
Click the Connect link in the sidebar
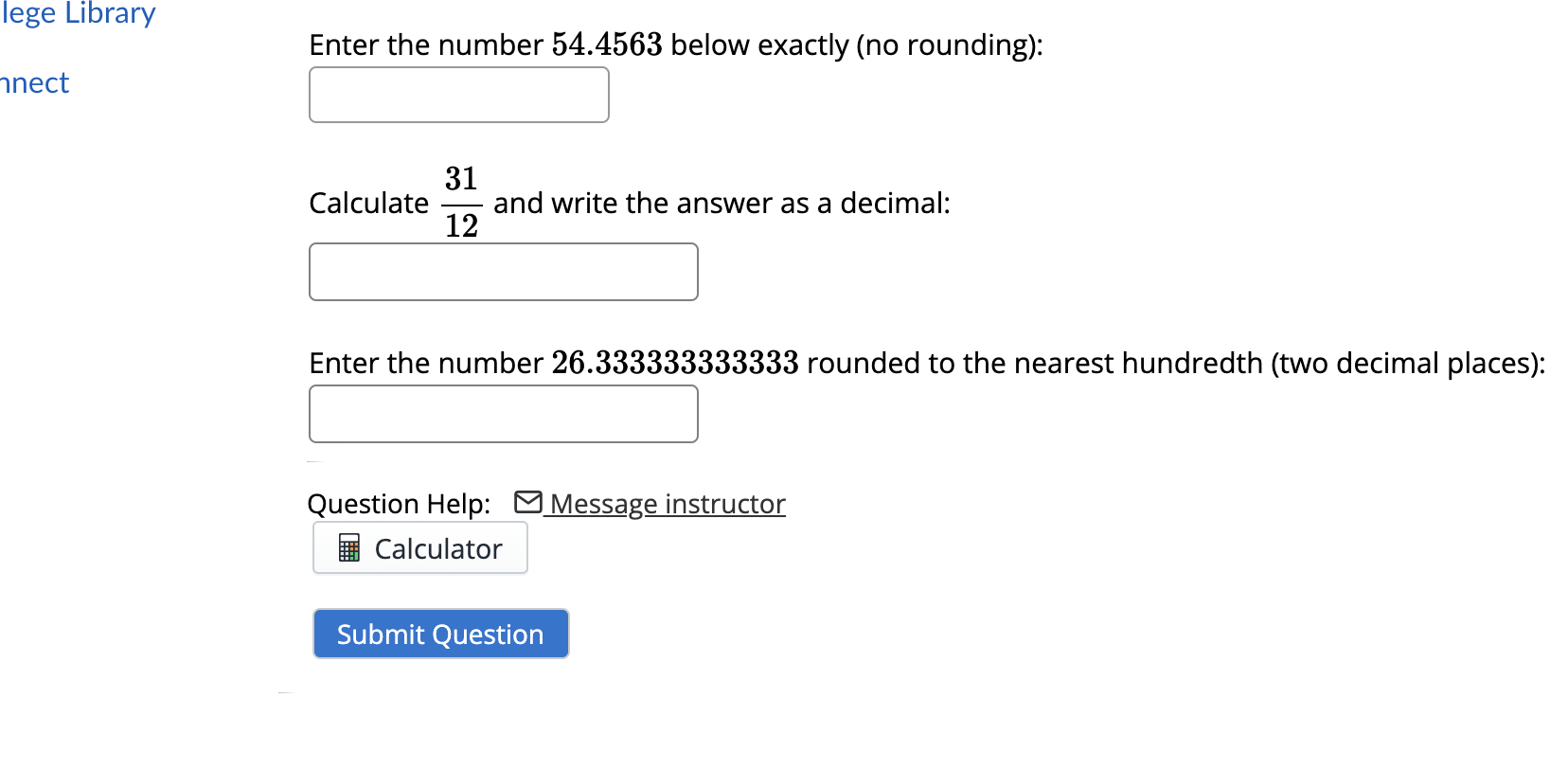click(x=34, y=83)
